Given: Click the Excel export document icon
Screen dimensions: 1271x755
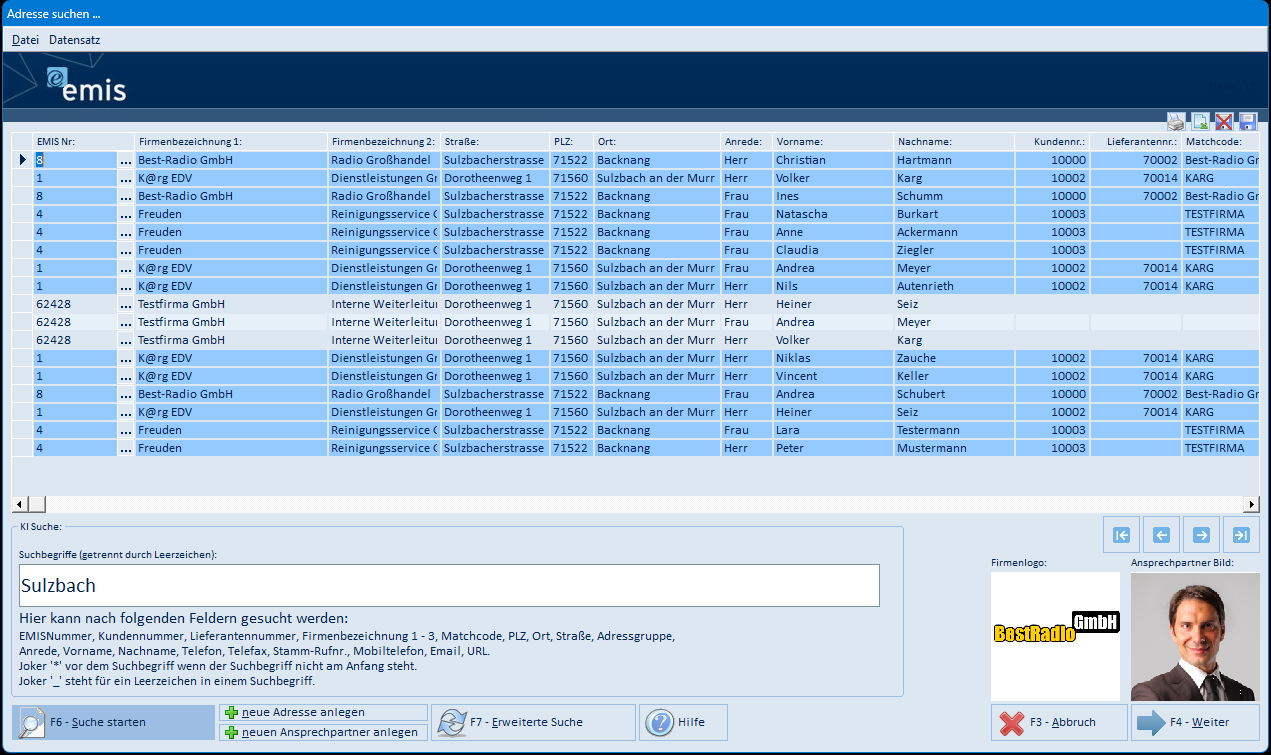Looking at the screenshot, I should 1200,122.
